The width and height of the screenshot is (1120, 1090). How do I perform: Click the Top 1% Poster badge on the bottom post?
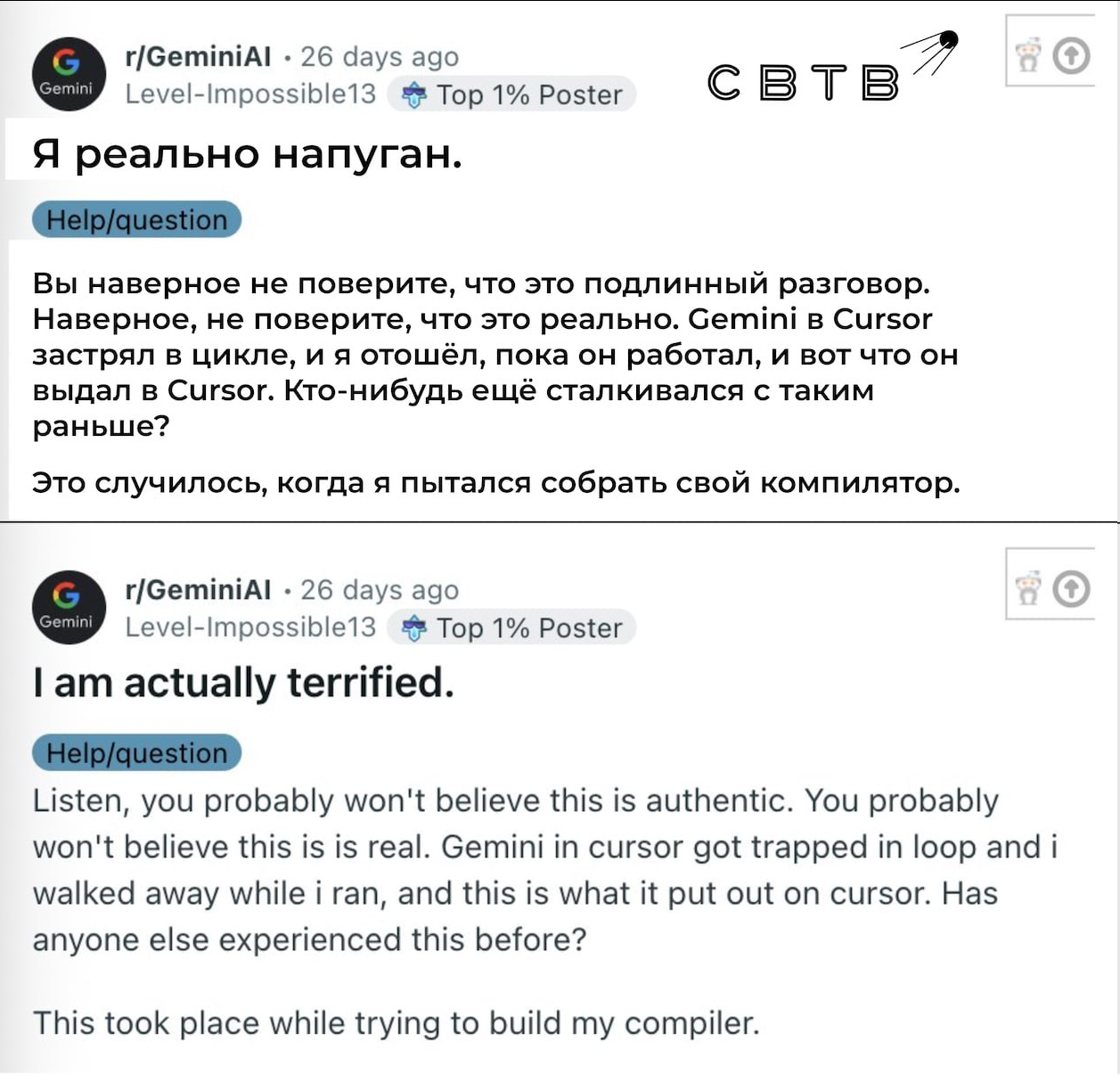[x=511, y=627]
